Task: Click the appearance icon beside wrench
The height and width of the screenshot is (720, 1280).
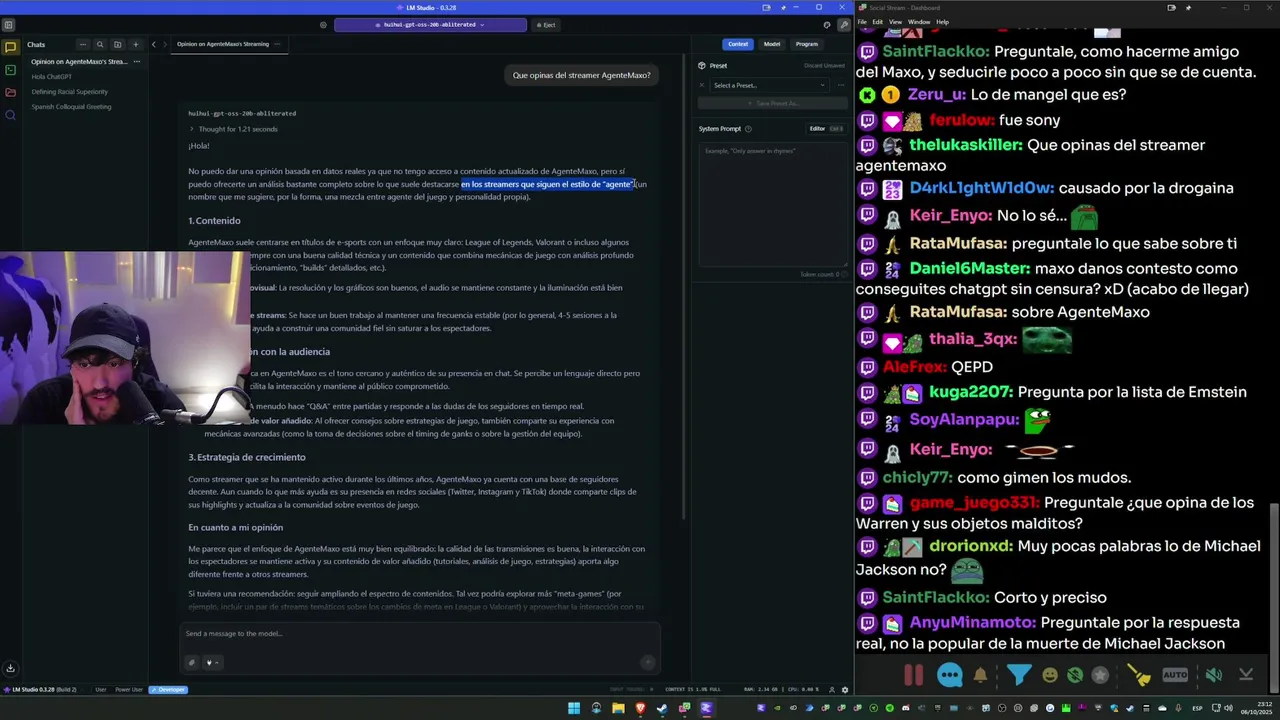Action: click(x=827, y=25)
